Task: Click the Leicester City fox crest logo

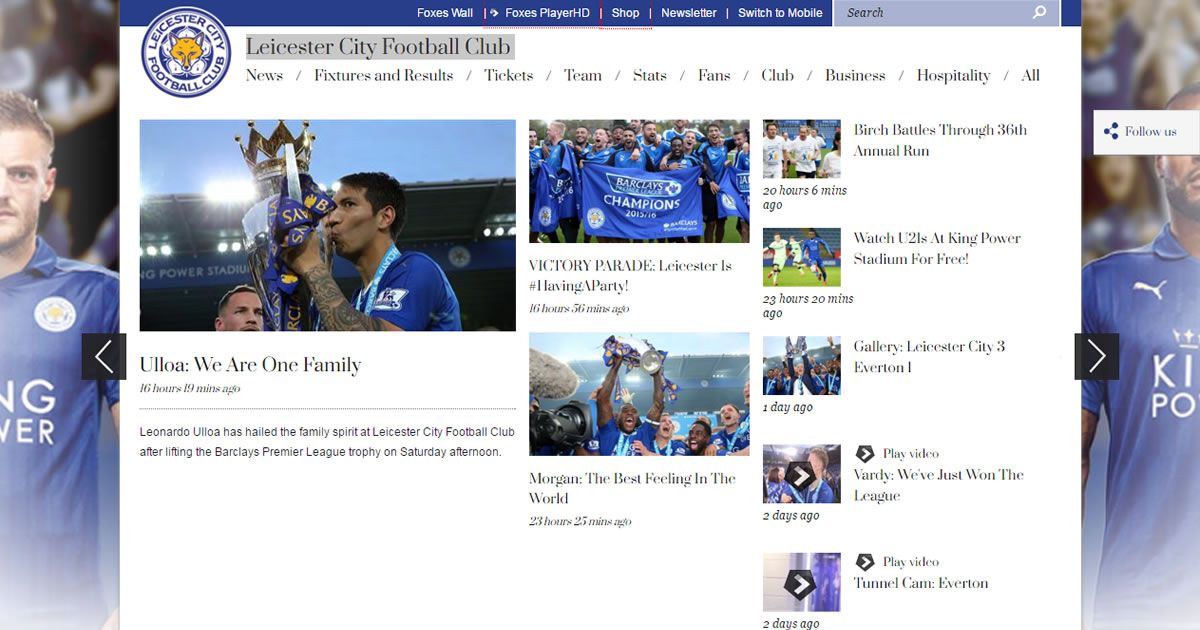Action: tap(186, 52)
